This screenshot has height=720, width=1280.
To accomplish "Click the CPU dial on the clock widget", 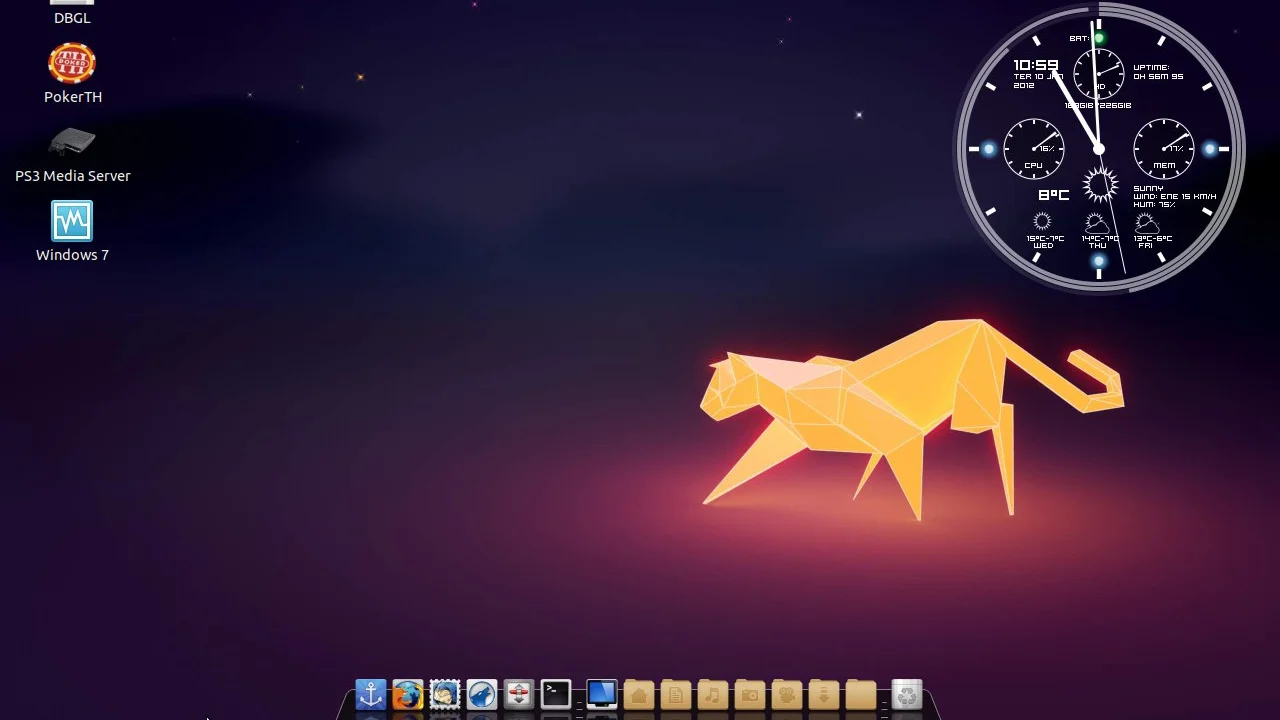I will [1034, 148].
